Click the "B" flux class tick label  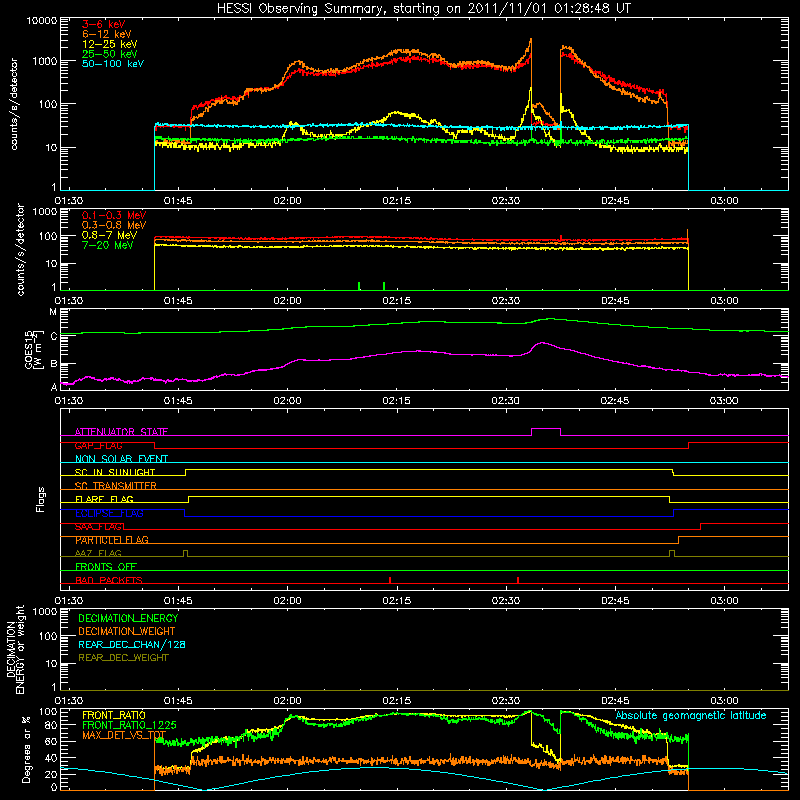(x=54, y=364)
